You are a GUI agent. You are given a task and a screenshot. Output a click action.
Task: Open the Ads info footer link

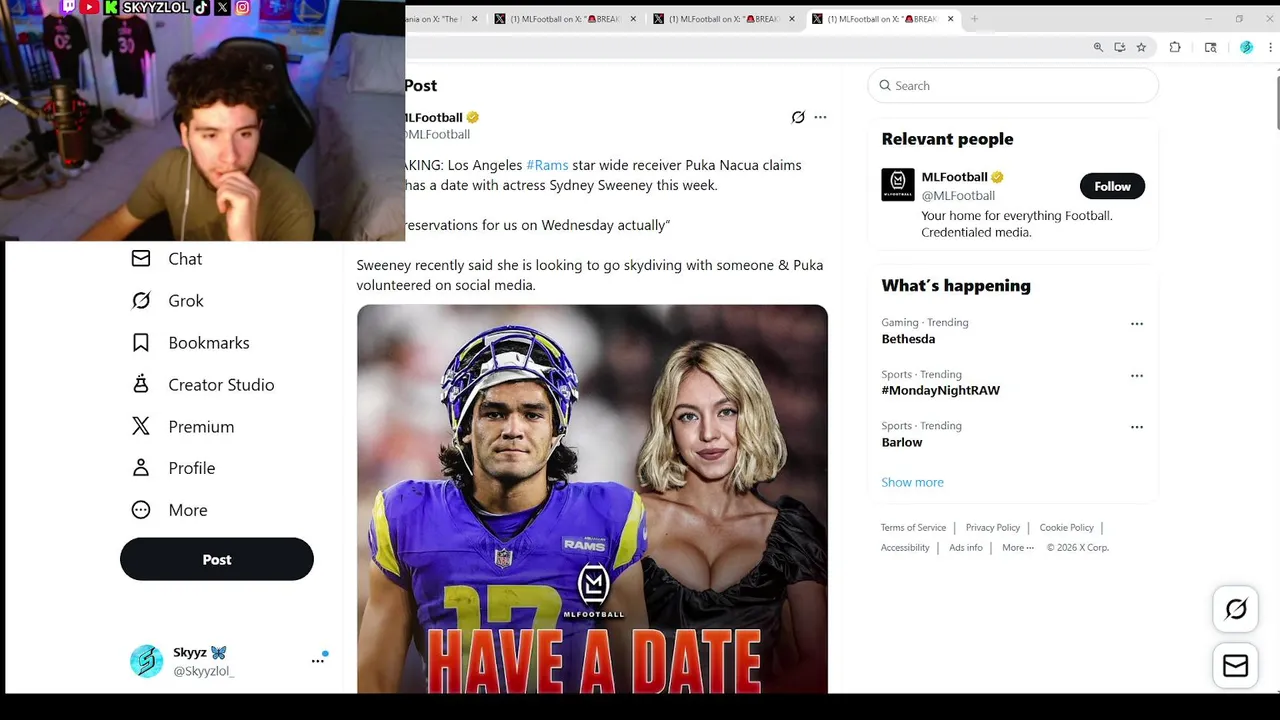click(x=966, y=548)
